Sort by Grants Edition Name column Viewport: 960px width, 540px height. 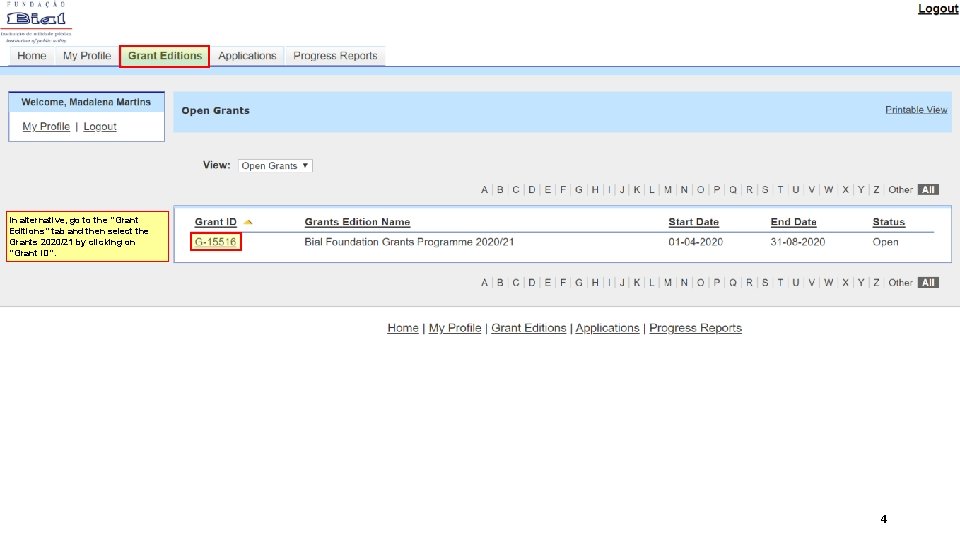(x=357, y=222)
